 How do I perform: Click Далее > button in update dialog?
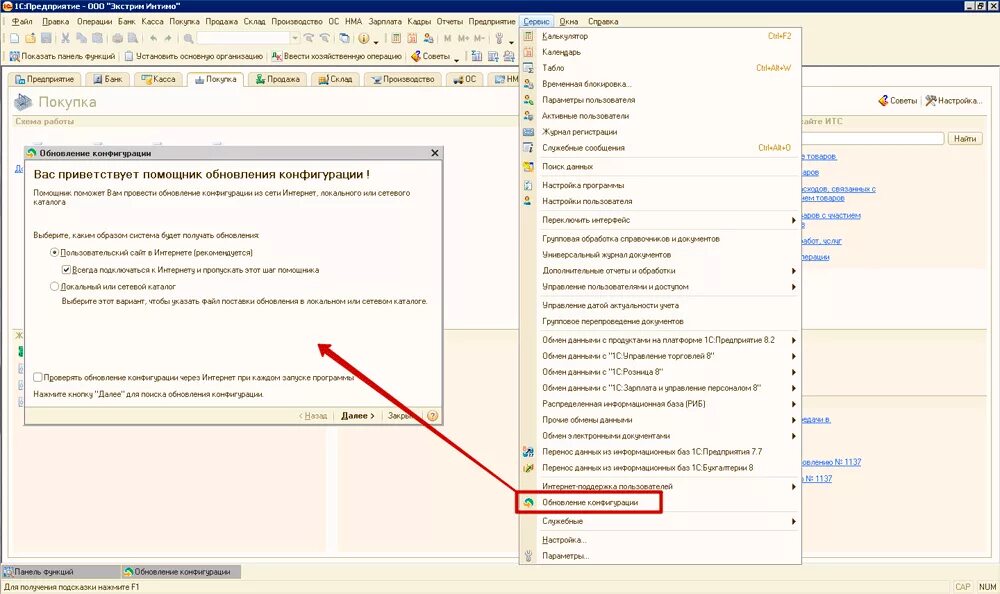point(358,415)
